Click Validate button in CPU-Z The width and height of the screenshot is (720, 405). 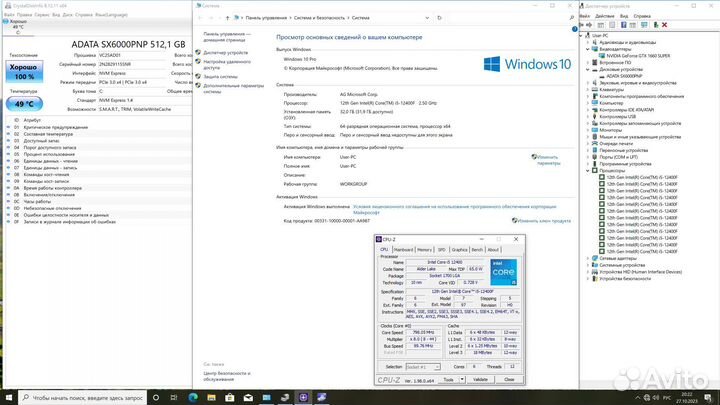480,380
